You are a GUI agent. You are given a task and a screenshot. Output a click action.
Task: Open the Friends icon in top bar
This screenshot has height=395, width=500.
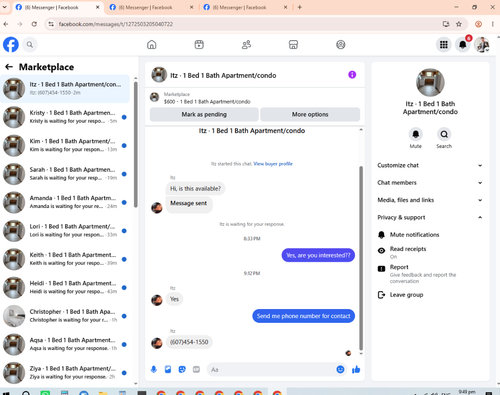point(246,44)
